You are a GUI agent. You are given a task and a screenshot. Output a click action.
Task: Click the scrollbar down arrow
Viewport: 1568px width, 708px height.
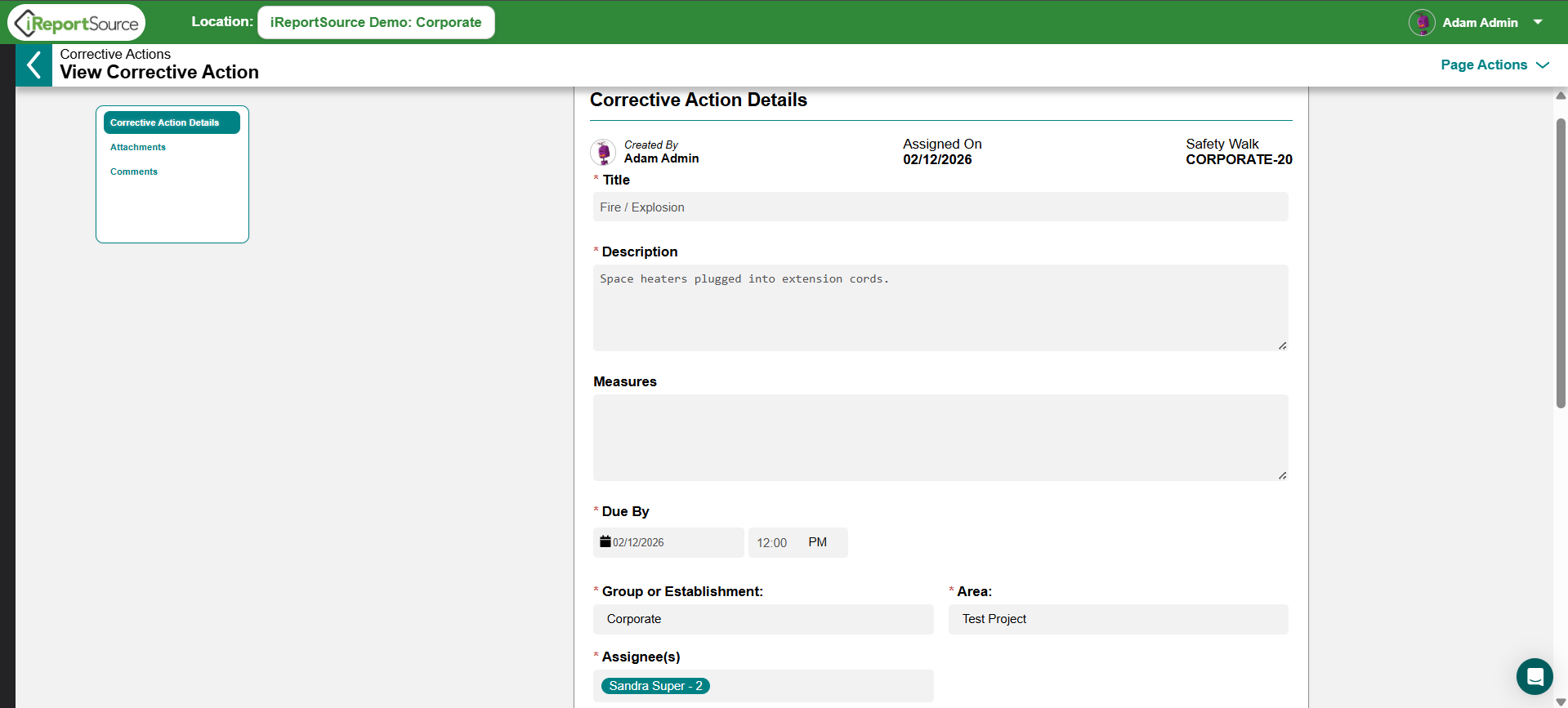click(x=1561, y=701)
